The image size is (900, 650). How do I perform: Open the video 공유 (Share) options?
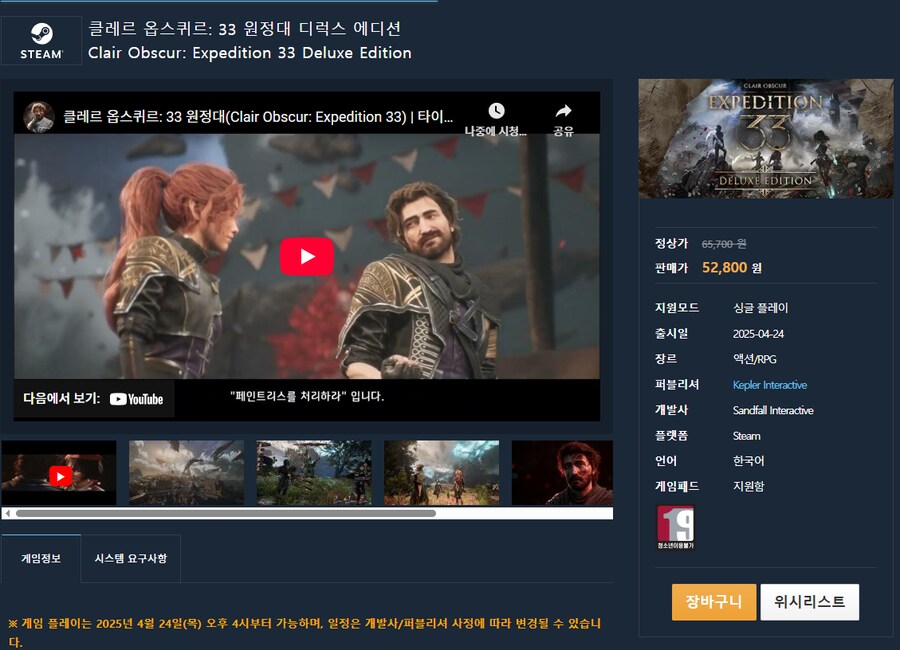(x=563, y=112)
